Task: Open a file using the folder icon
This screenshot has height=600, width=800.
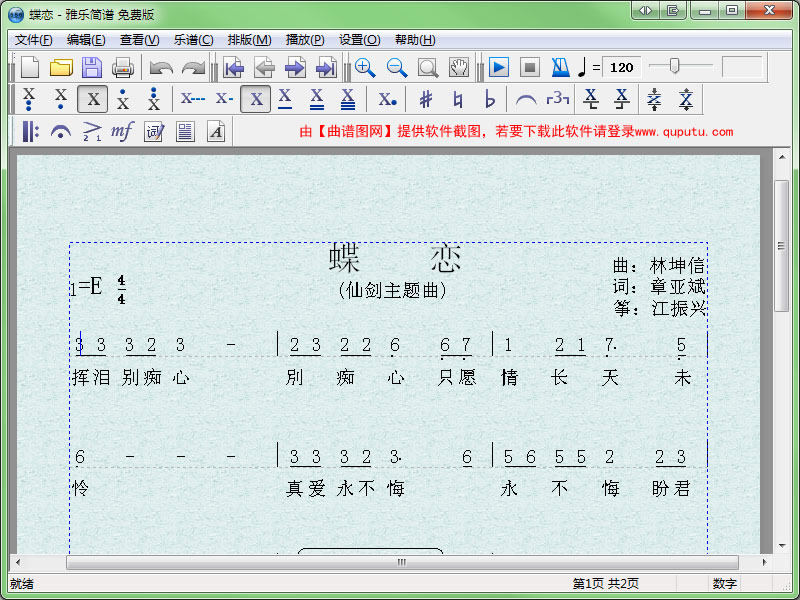Action: (x=61, y=67)
